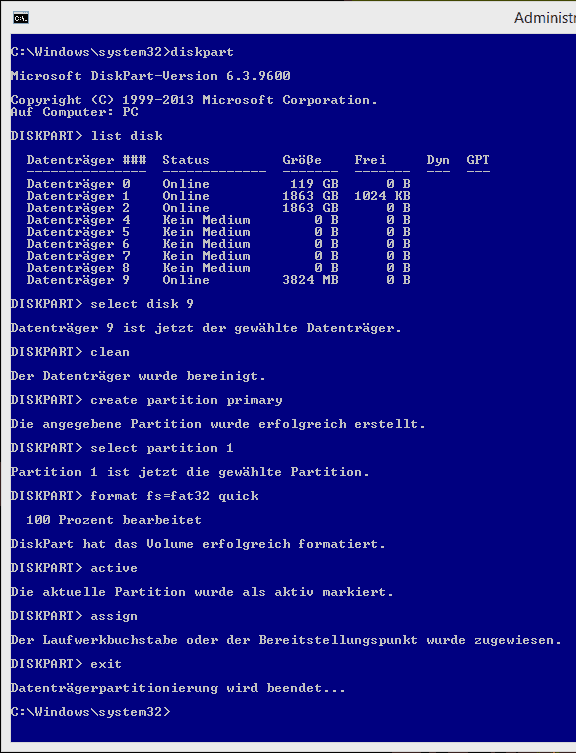This screenshot has height=753, width=576.
Task: Click the 'format fs=fat32 quick' command line
Action: tap(135, 496)
